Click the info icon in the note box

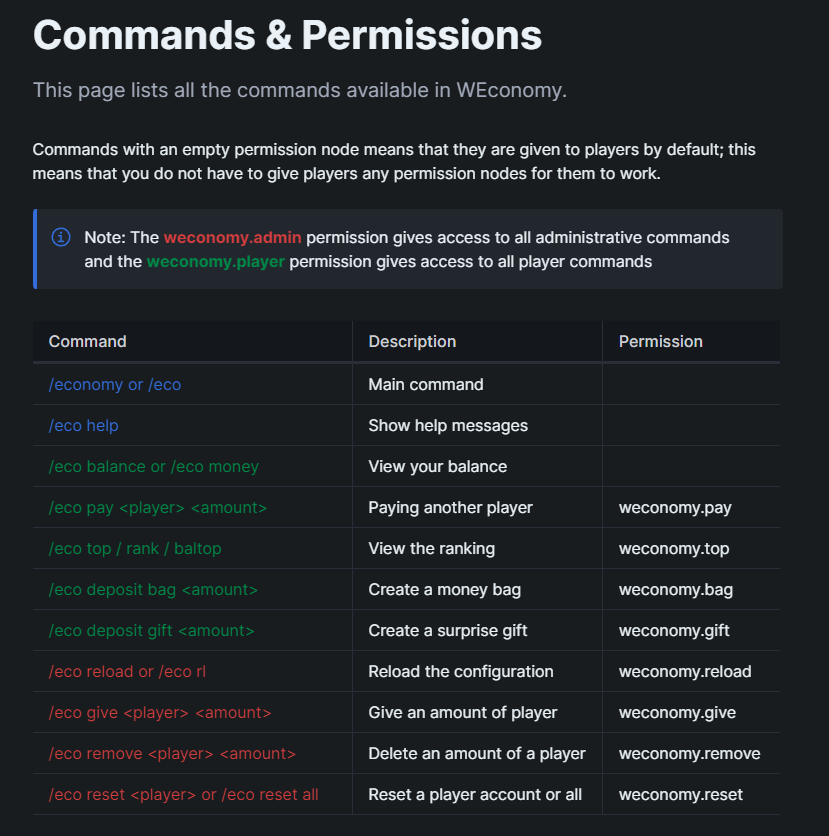(61, 237)
